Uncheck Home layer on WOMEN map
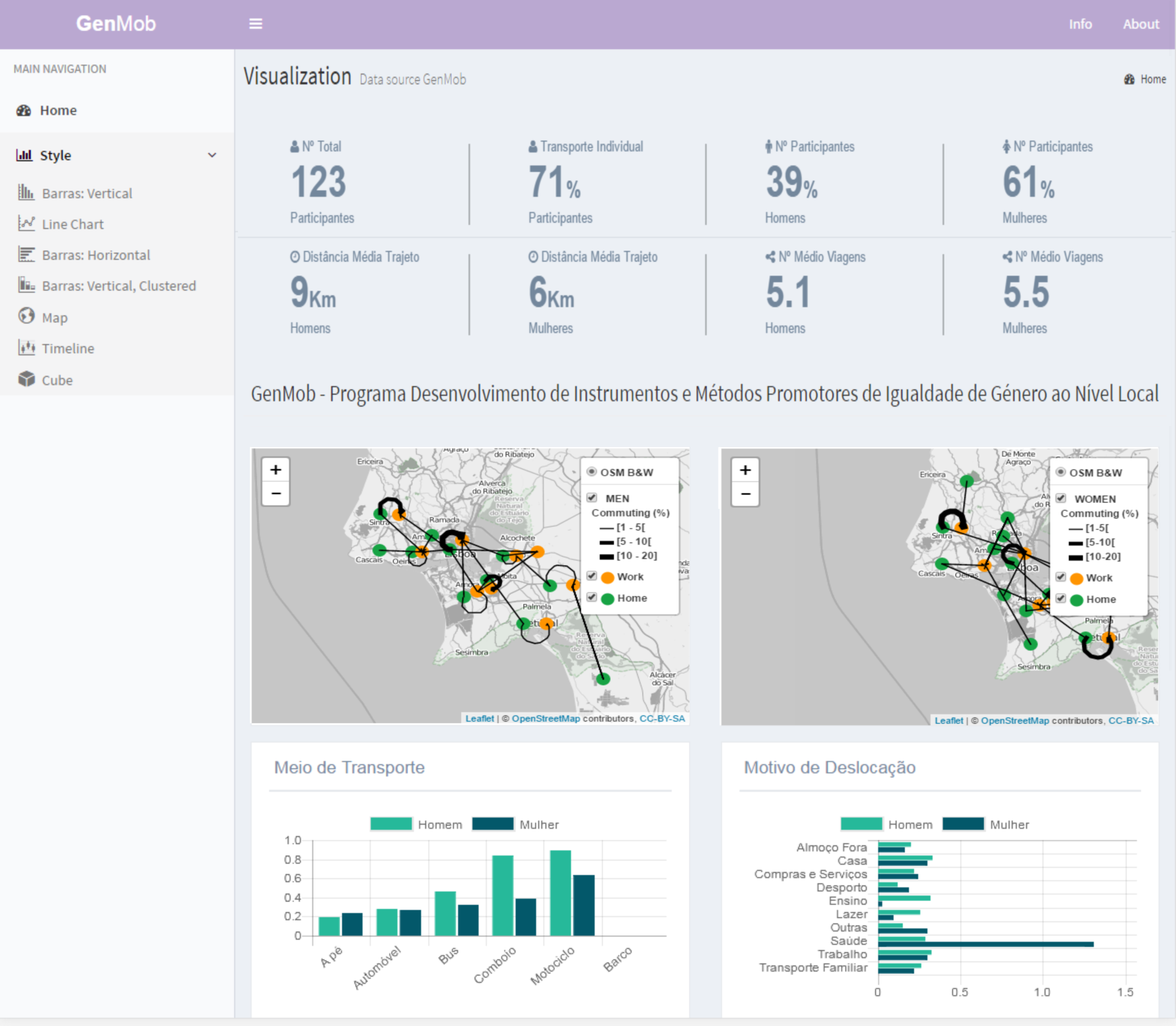The width and height of the screenshot is (1176, 1026). (1061, 598)
